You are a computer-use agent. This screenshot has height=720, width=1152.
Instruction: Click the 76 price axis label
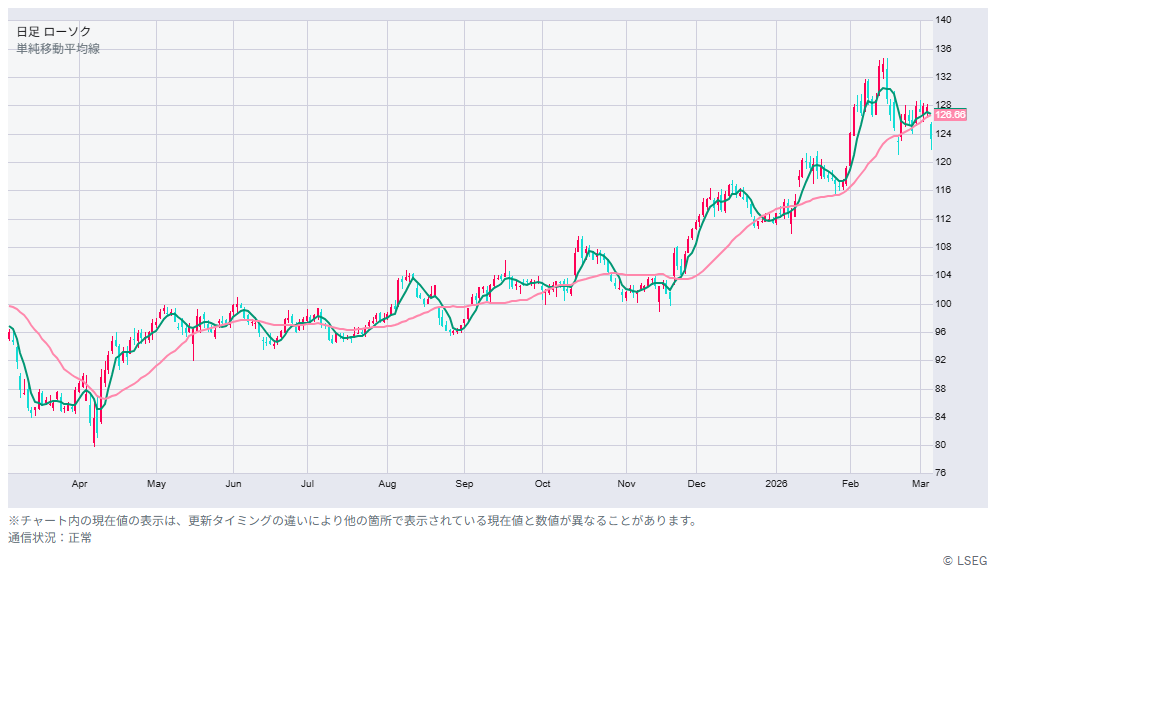[941, 473]
